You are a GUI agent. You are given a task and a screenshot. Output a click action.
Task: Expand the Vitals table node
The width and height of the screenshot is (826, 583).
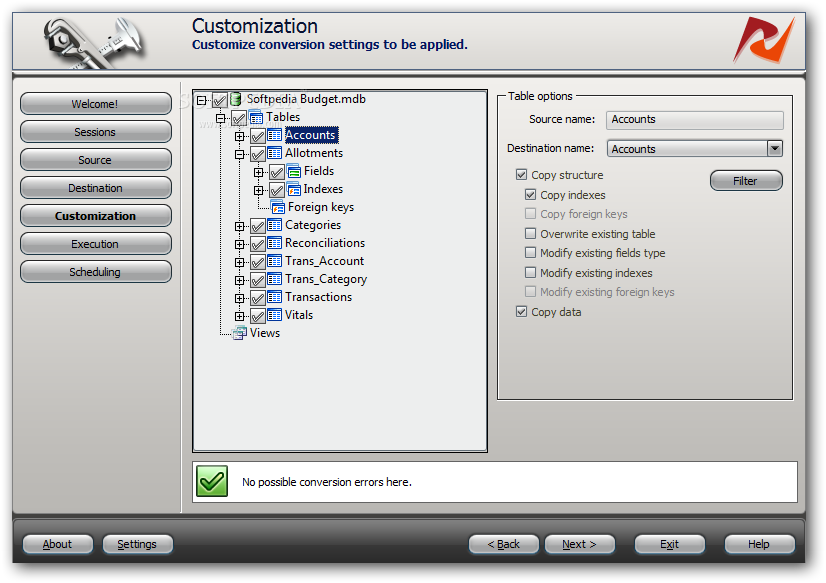tap(240, 316)
